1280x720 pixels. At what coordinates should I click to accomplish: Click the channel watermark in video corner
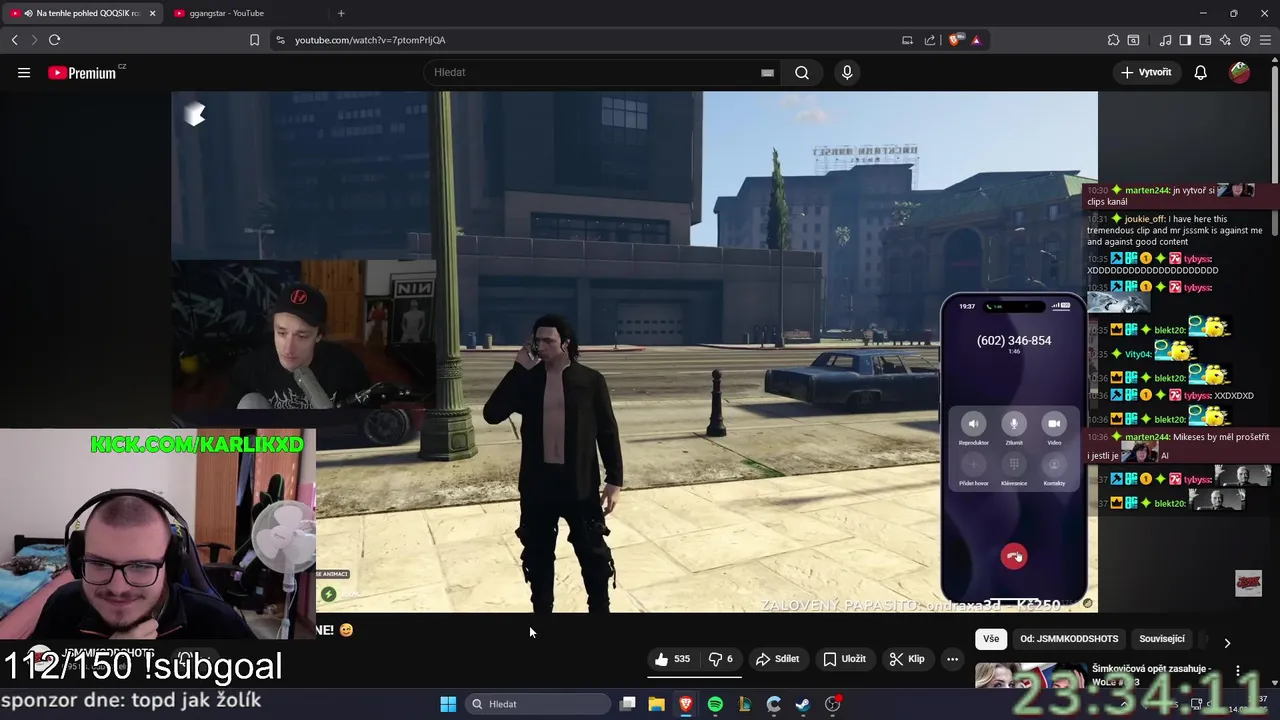(x=1248, y=583)
